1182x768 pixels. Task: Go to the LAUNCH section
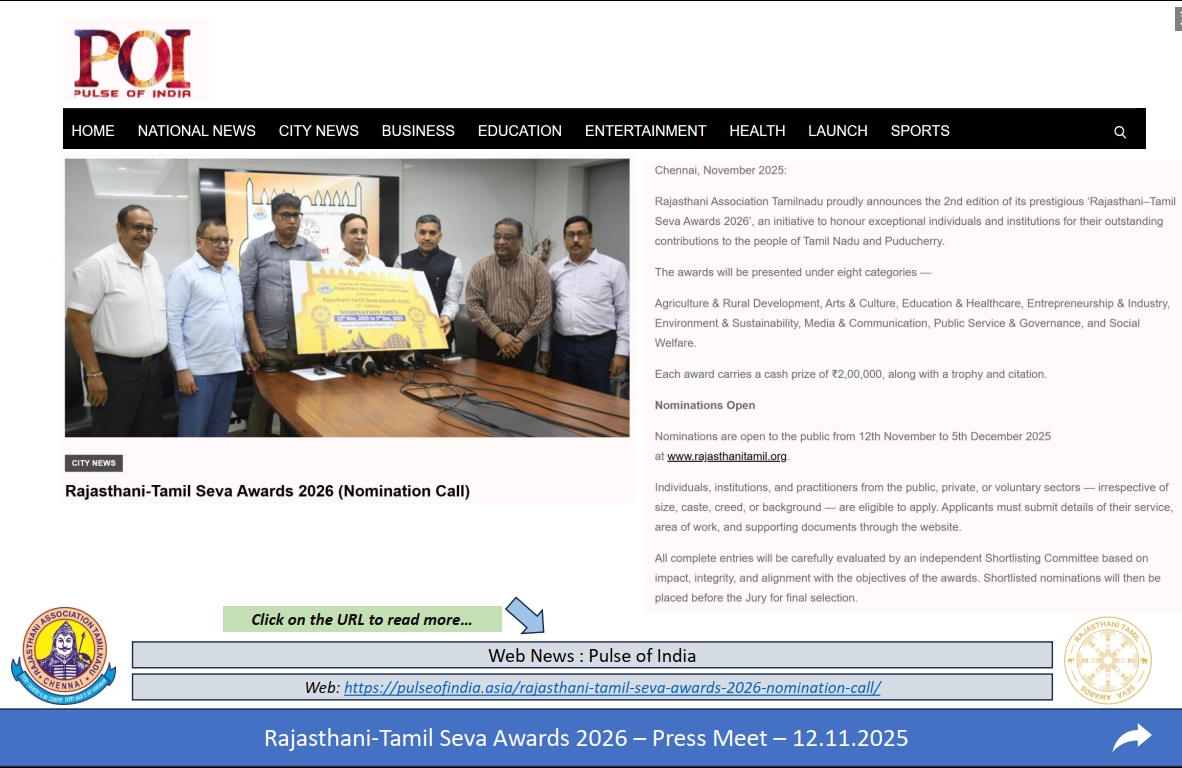coord(838,131)
